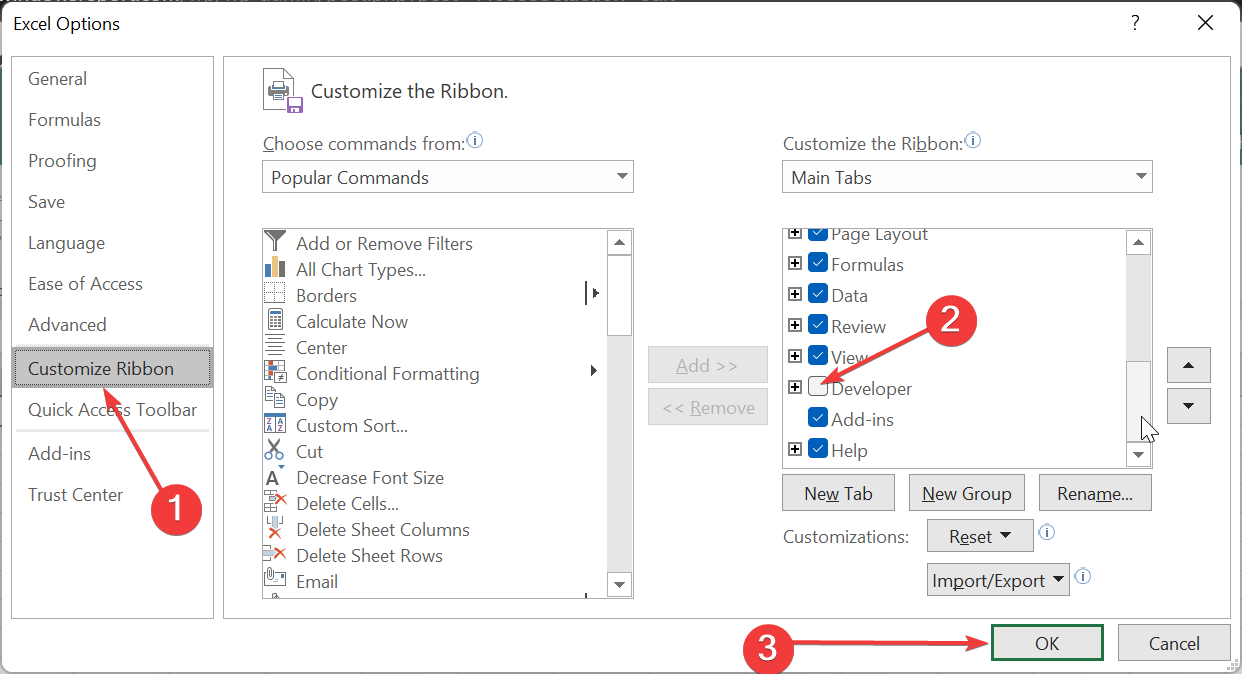The image size is (1242, 674).
Task: Click the New Group button
Action: click(x=966, y=493)
